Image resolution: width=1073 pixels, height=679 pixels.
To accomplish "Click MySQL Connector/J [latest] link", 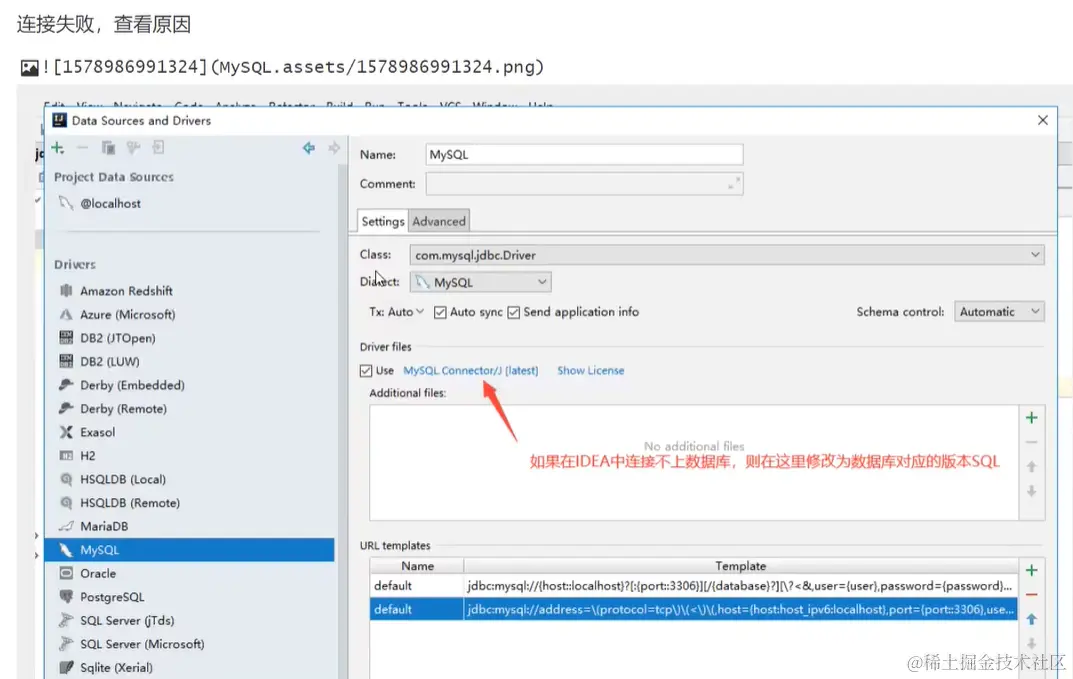I will [471, 370].
